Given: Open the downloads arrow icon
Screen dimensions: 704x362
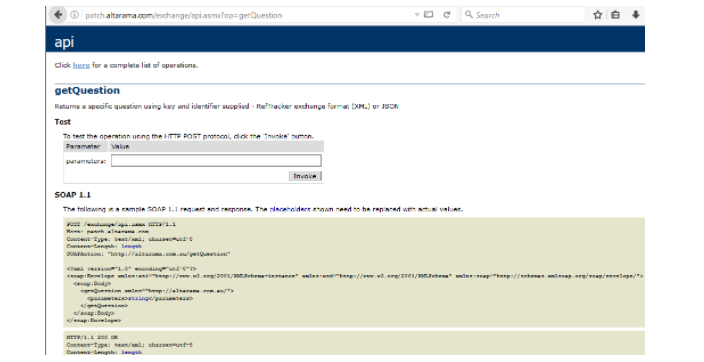Looking at the screenshot, I should tap(635, 15).
